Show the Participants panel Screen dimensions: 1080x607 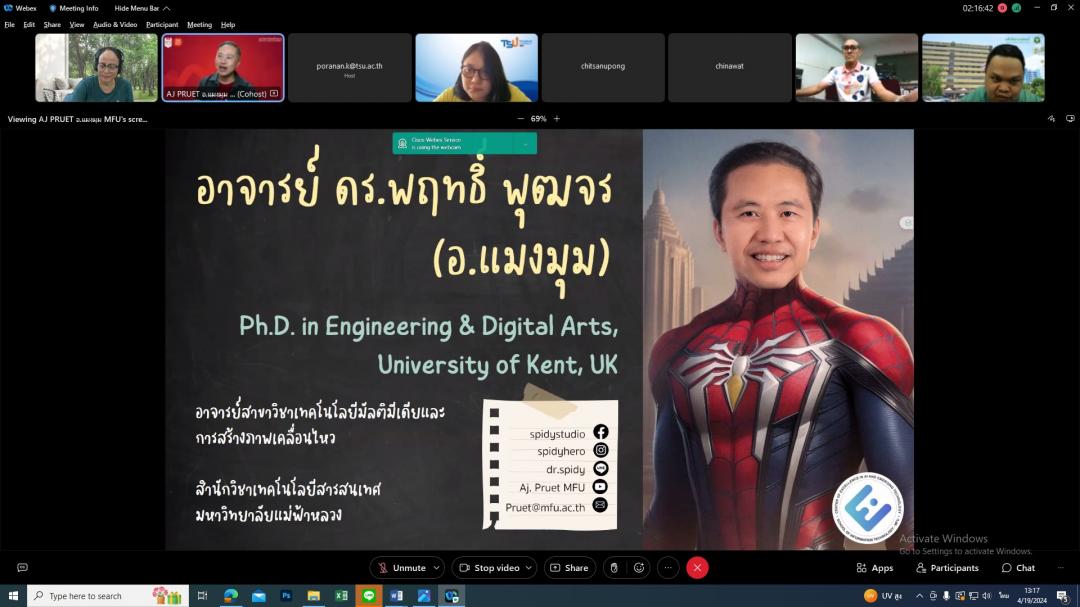(x=947, y=568)
